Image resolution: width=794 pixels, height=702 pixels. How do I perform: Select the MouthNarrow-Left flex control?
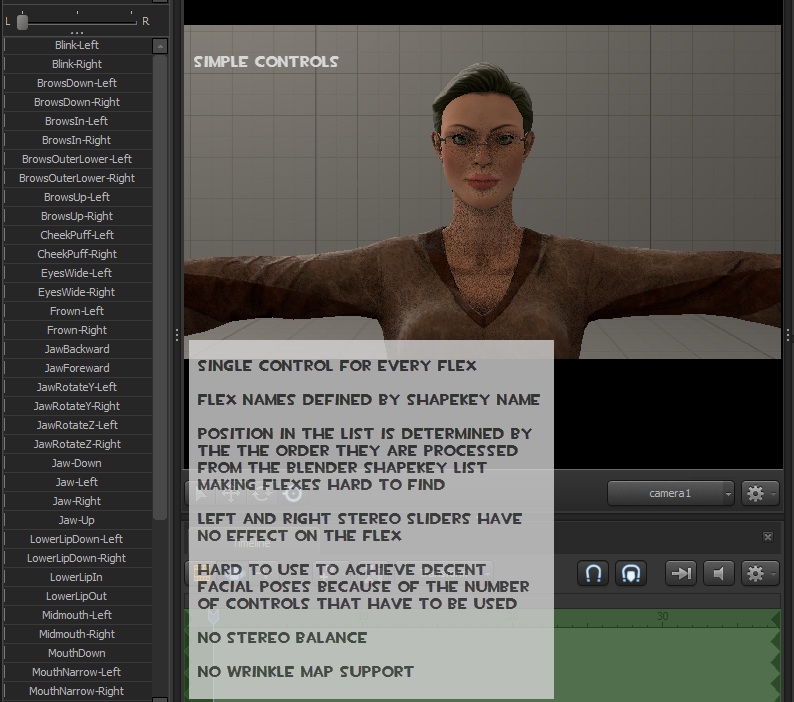[77, 672]
